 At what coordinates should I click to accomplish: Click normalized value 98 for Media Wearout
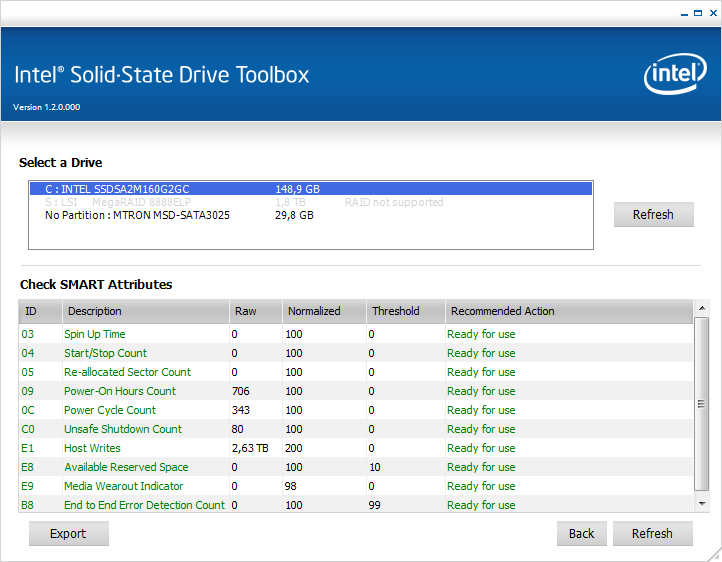[x=291, y=486]
